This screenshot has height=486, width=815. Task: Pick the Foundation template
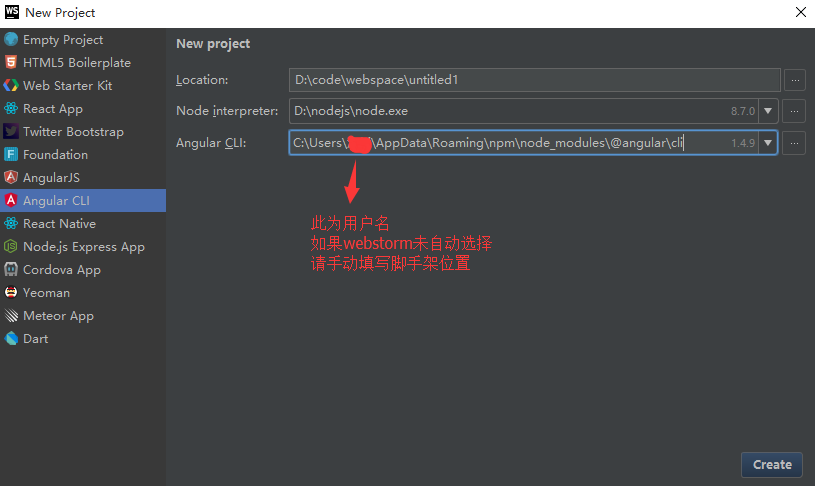point(83,154)
